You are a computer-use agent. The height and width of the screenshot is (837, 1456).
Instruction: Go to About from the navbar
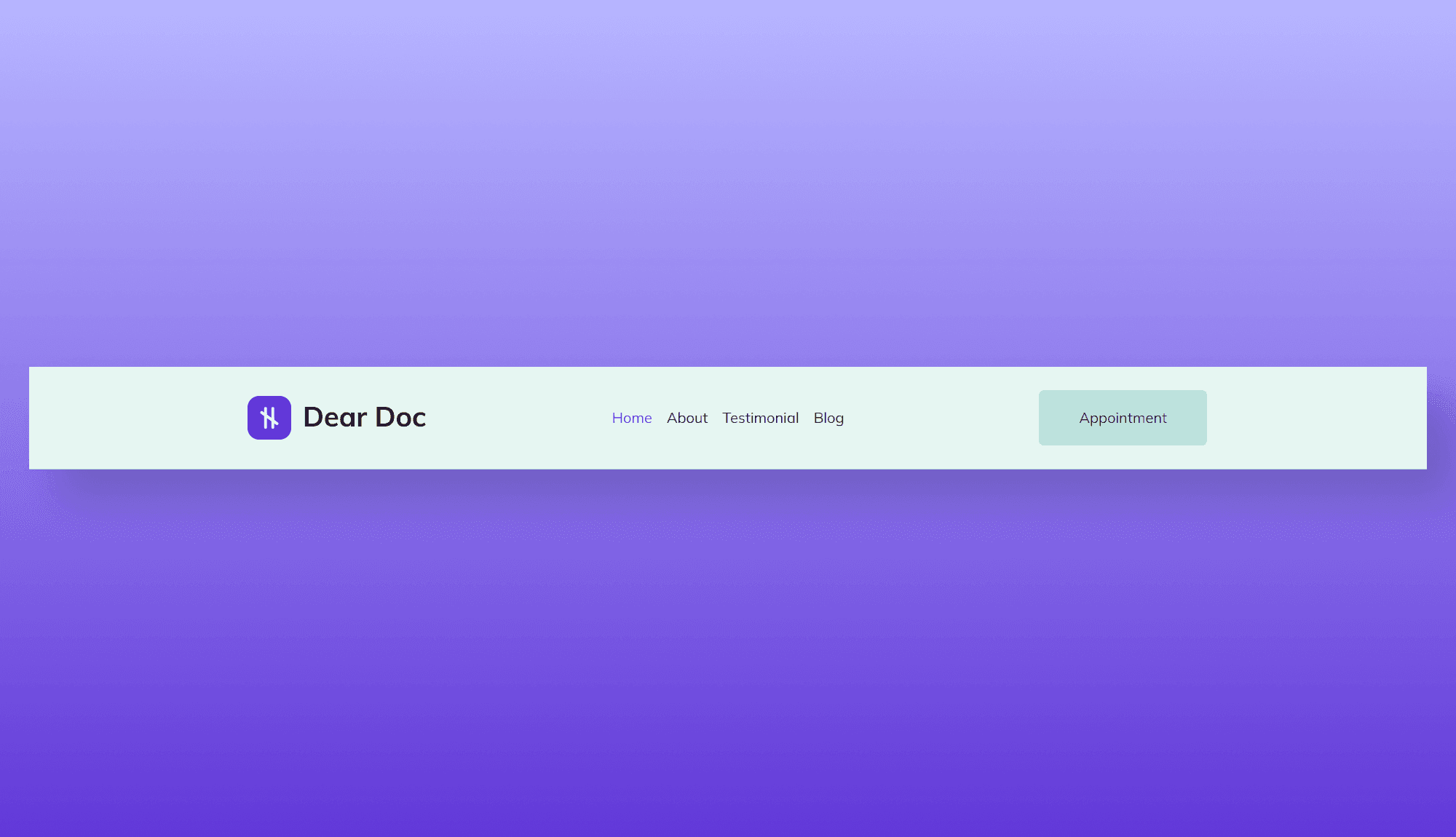pos(687,418)
